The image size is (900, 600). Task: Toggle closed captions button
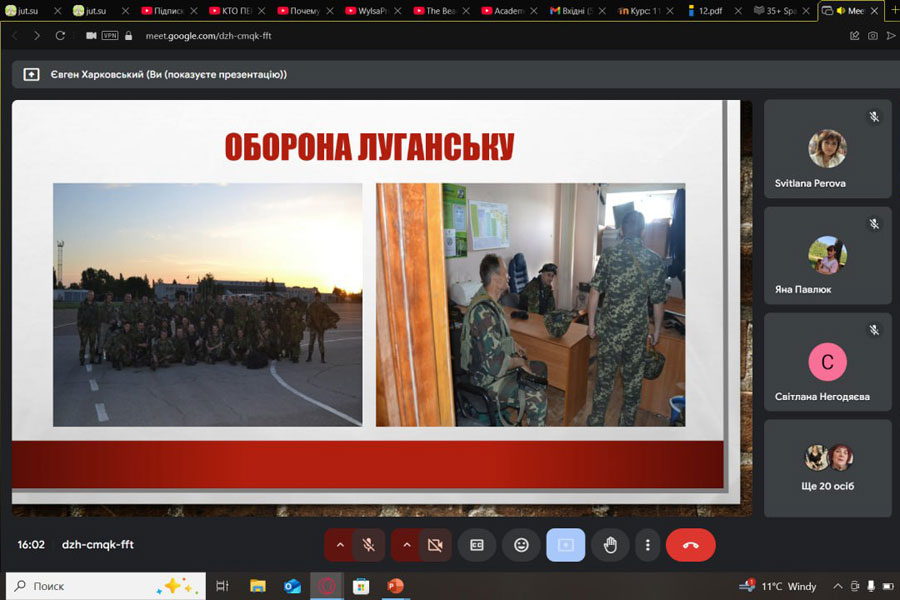476,545
